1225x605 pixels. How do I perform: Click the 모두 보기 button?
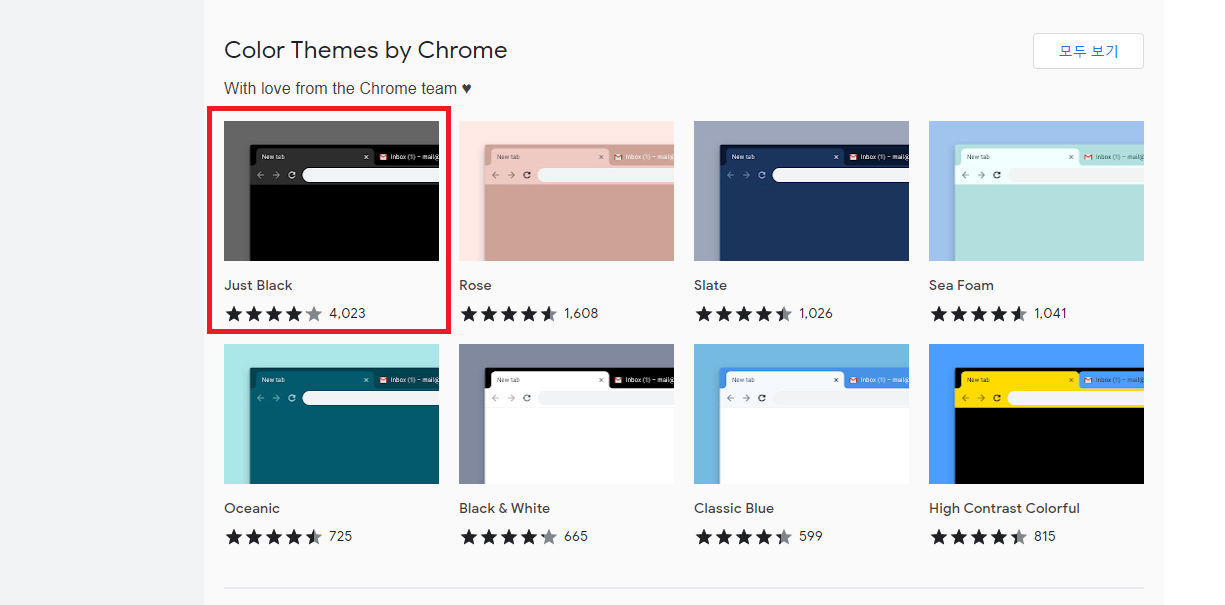1088,51
